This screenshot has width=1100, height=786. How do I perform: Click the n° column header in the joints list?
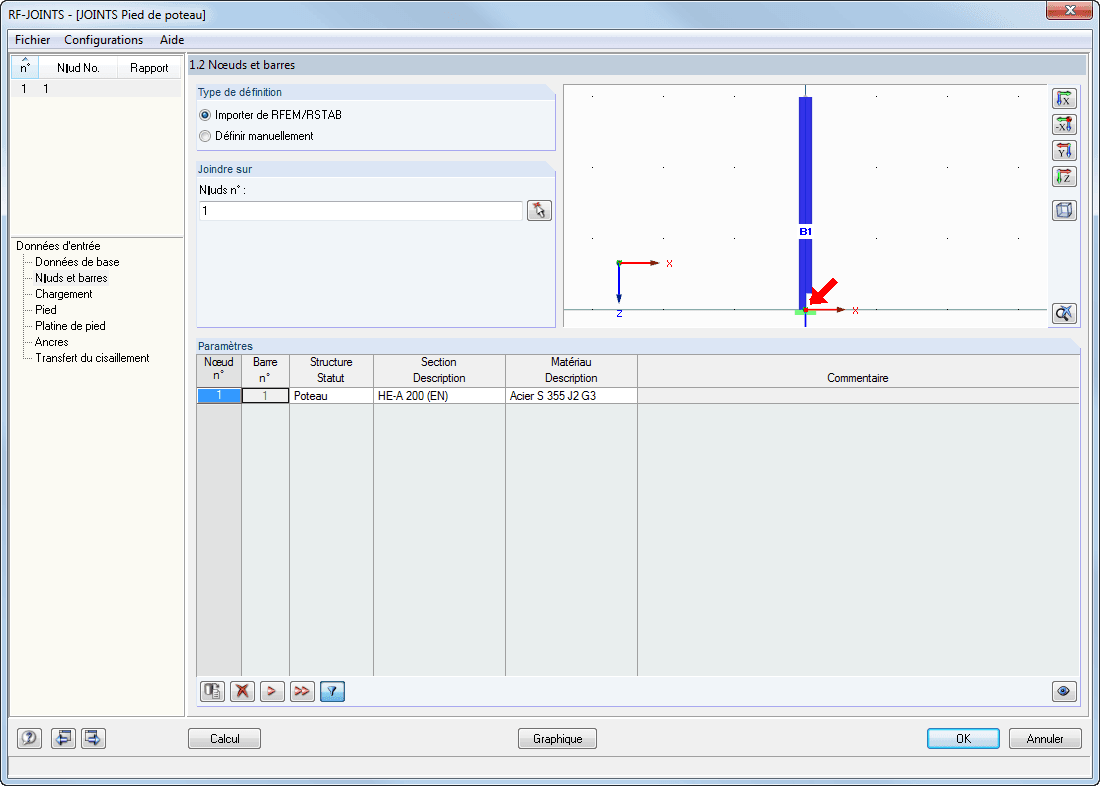(25, 67)
